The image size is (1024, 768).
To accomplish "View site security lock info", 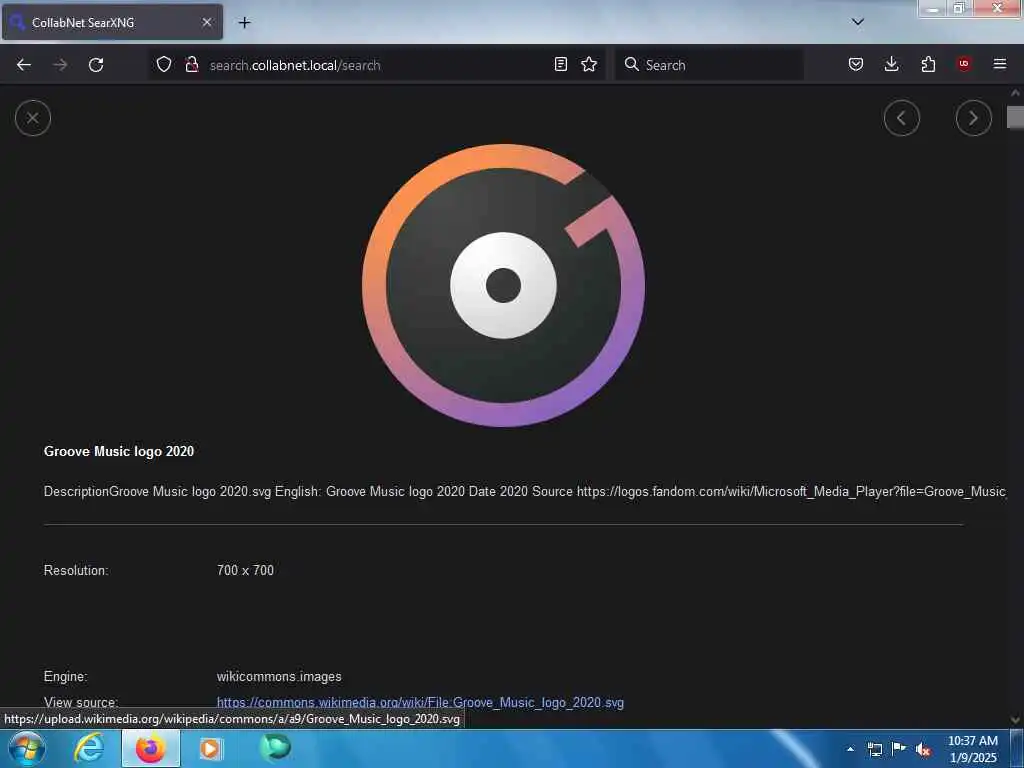I will click(x=191, y=64).
